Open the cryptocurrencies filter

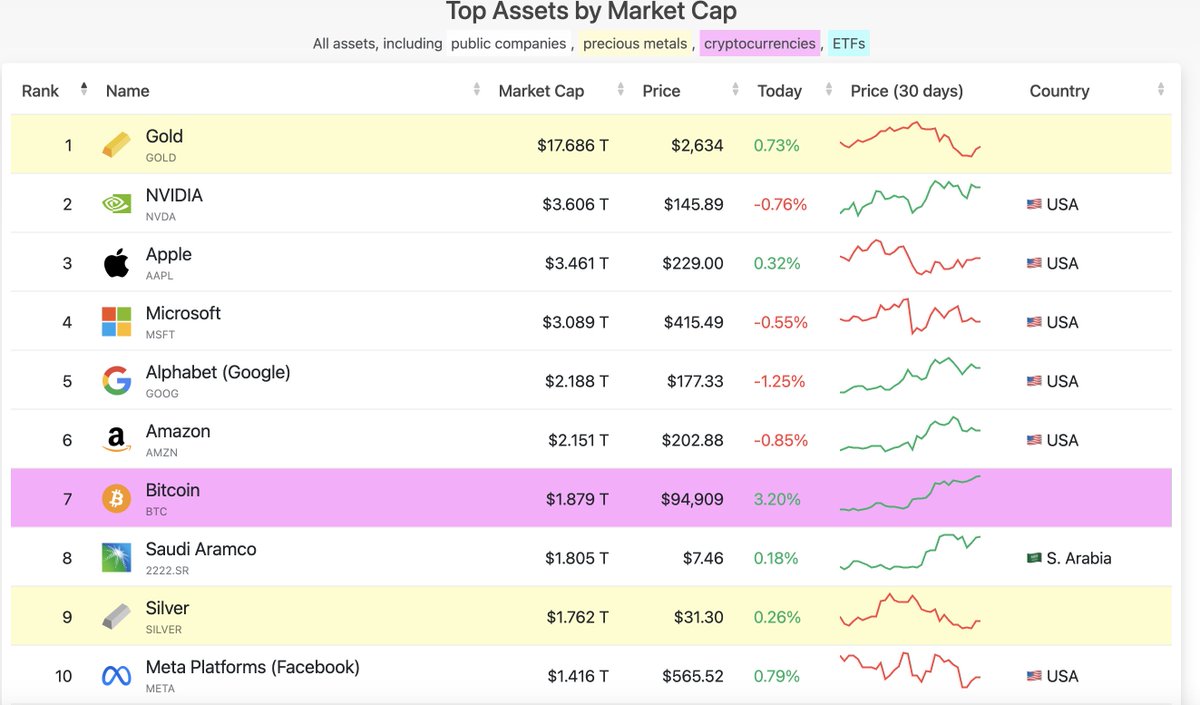click(x=761, y=43)
